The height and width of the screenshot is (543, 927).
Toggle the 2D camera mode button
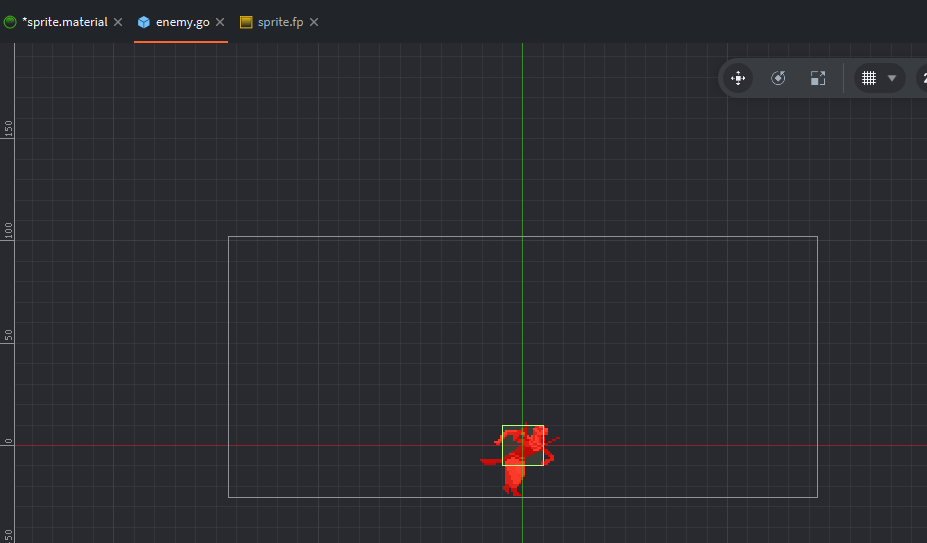(x=921, y=78)
